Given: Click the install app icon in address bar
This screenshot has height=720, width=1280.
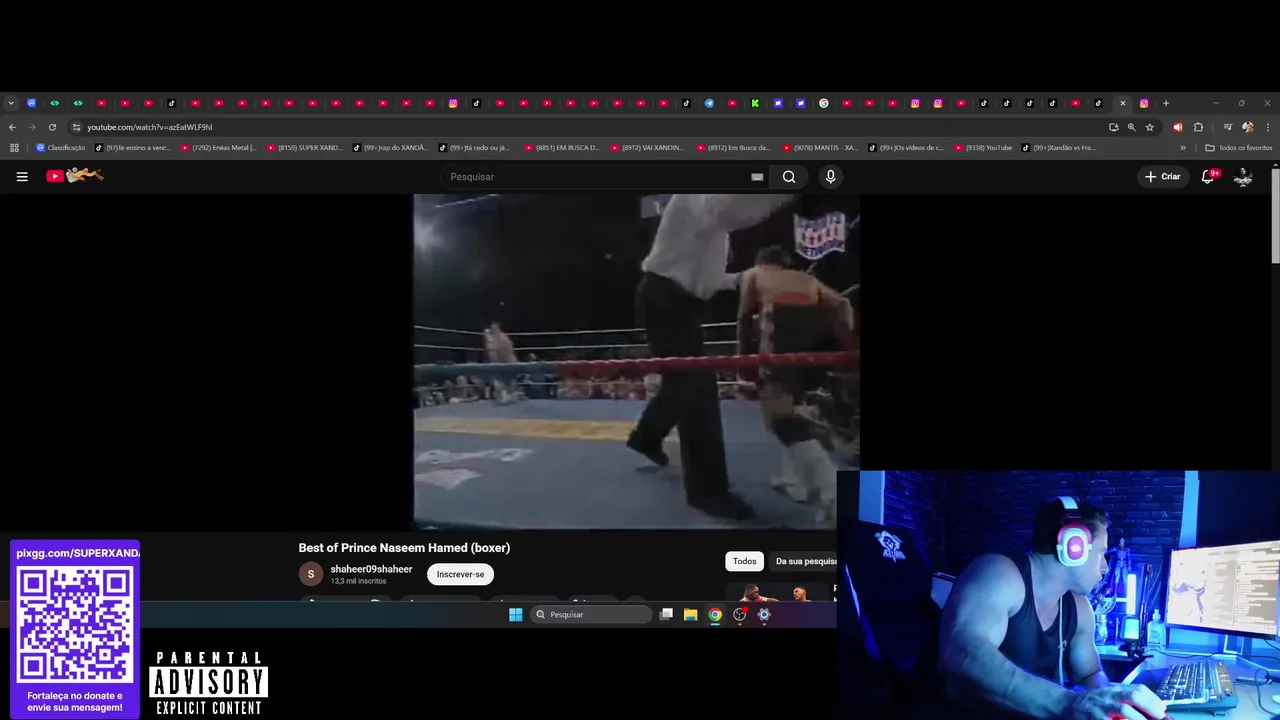Looking at the screenshot, I should tap(1113, 127).
